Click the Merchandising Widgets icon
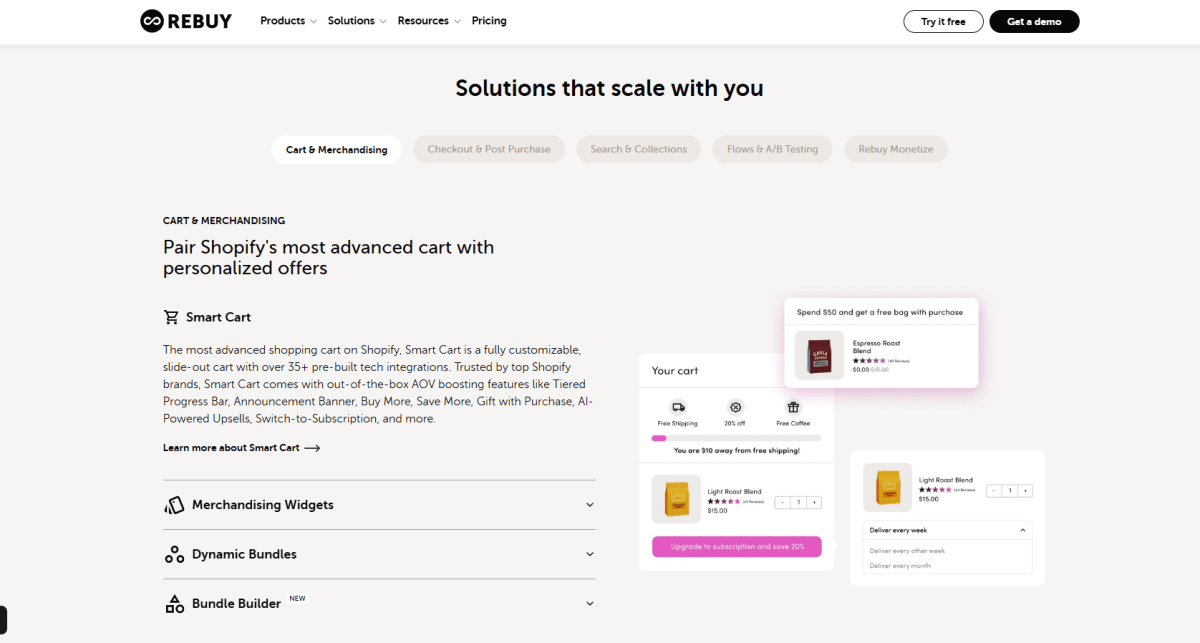Image resolution: width=1200 pixels, height=643 pixels. [174, 505]
